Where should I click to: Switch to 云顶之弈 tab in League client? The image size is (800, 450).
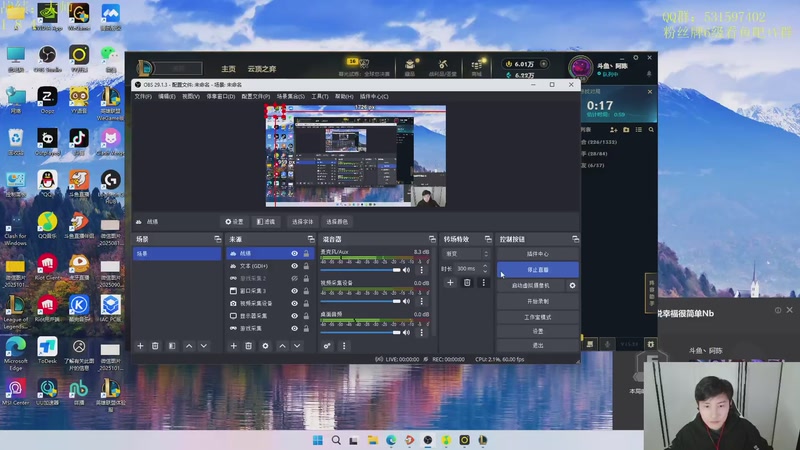click(x=262, y=69)
